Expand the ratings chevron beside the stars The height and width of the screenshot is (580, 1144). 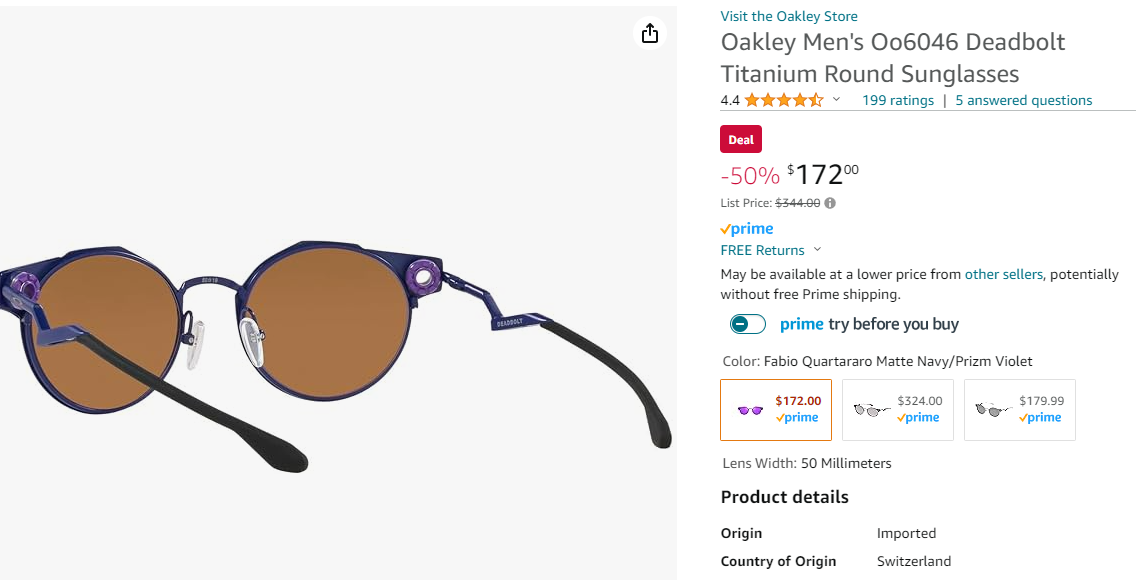837,100
